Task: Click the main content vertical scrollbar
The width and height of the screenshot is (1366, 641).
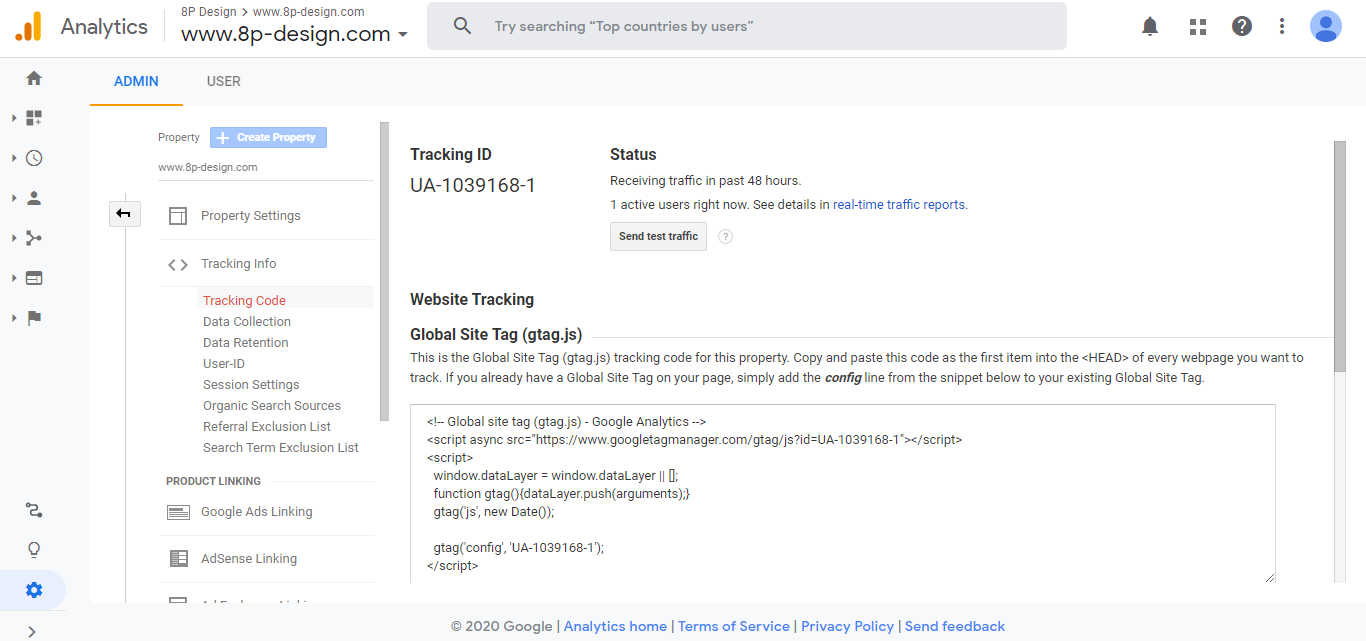Action: click(1339, 255)
